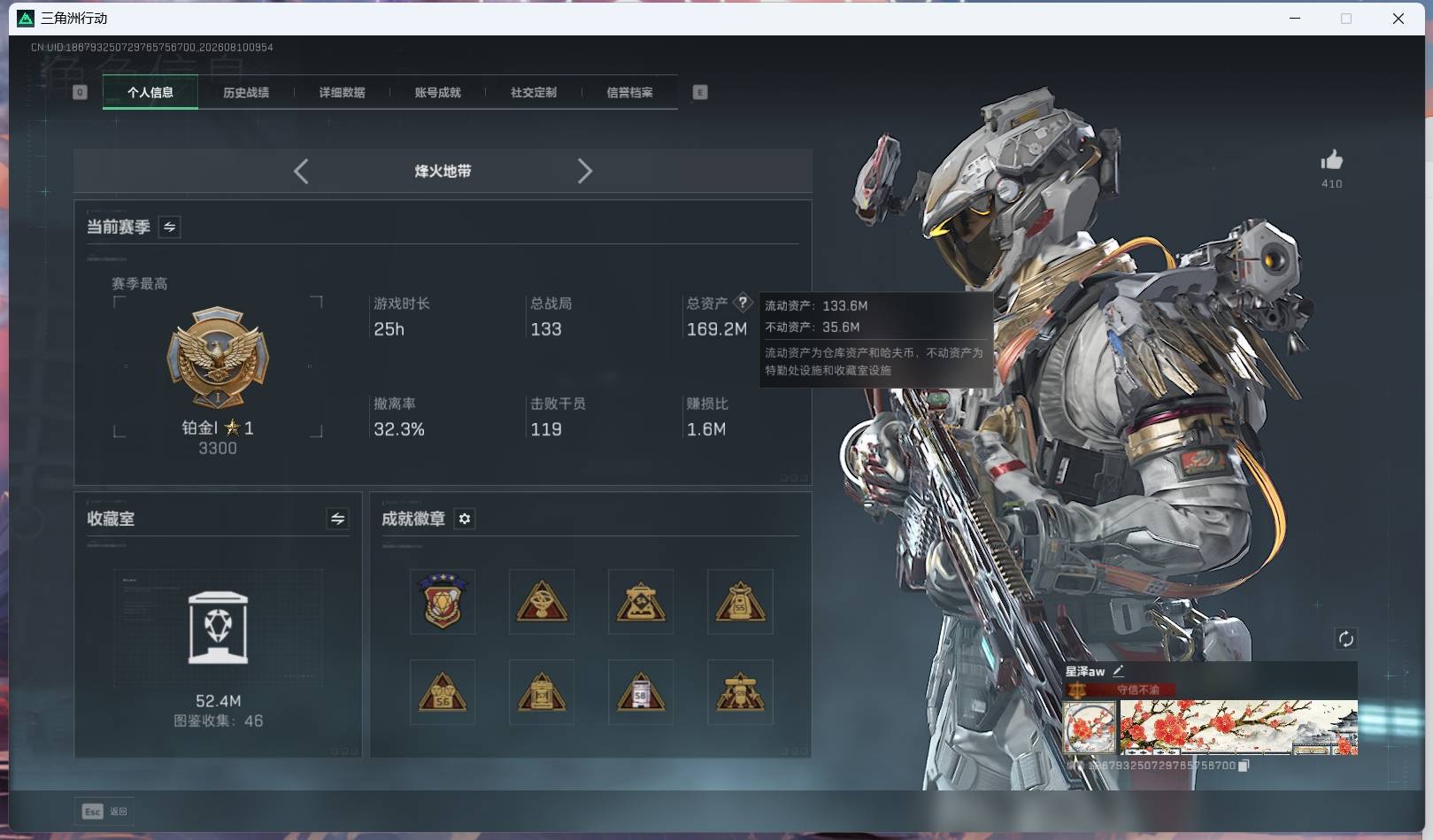This screenshot has height=840, width=1433.
Task: Click the Q key previous-tab hint
Action: (x=80, y=92)
